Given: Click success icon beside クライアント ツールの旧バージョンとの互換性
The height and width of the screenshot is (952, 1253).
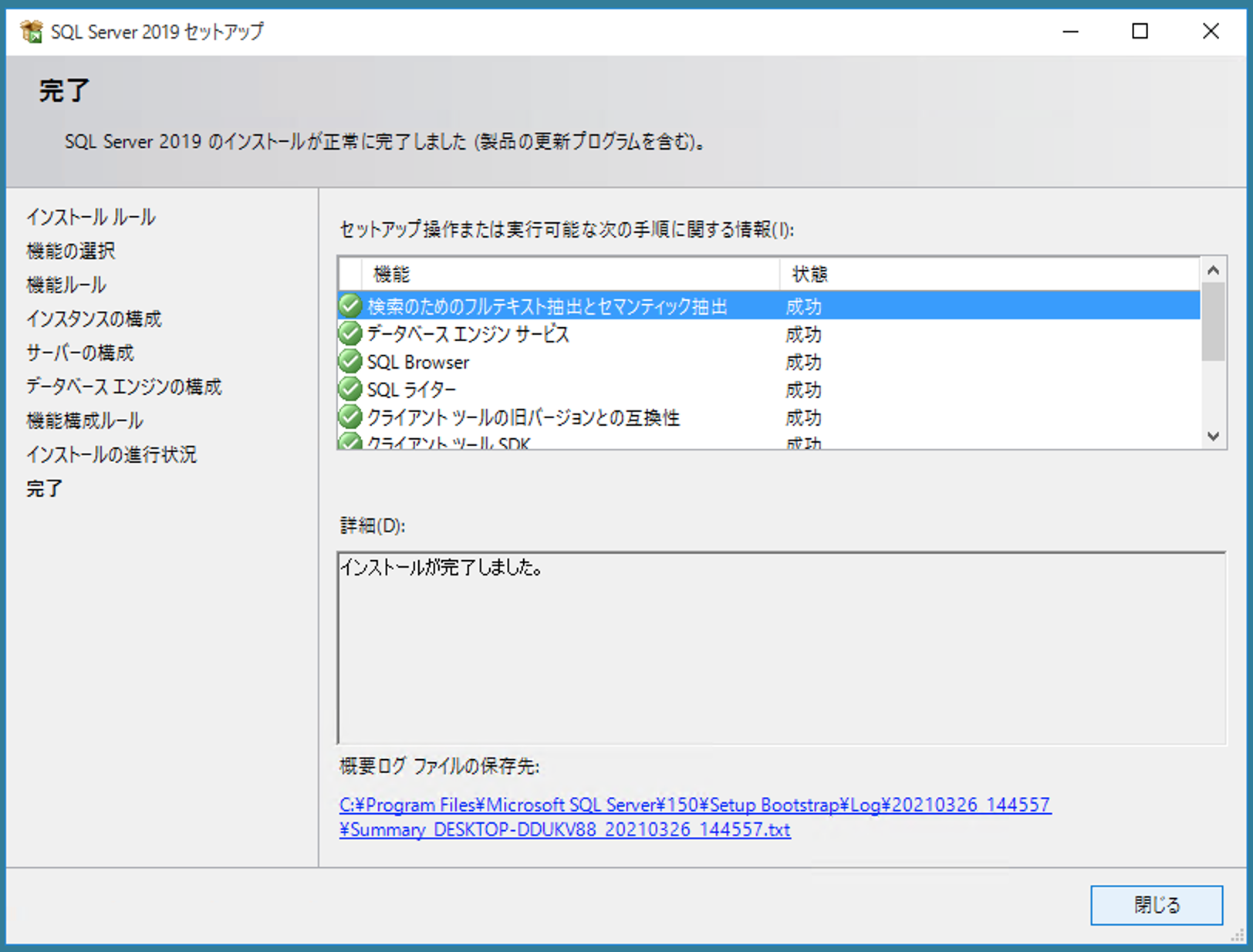Looking at the screenshot, I should (x=350, y=417).
